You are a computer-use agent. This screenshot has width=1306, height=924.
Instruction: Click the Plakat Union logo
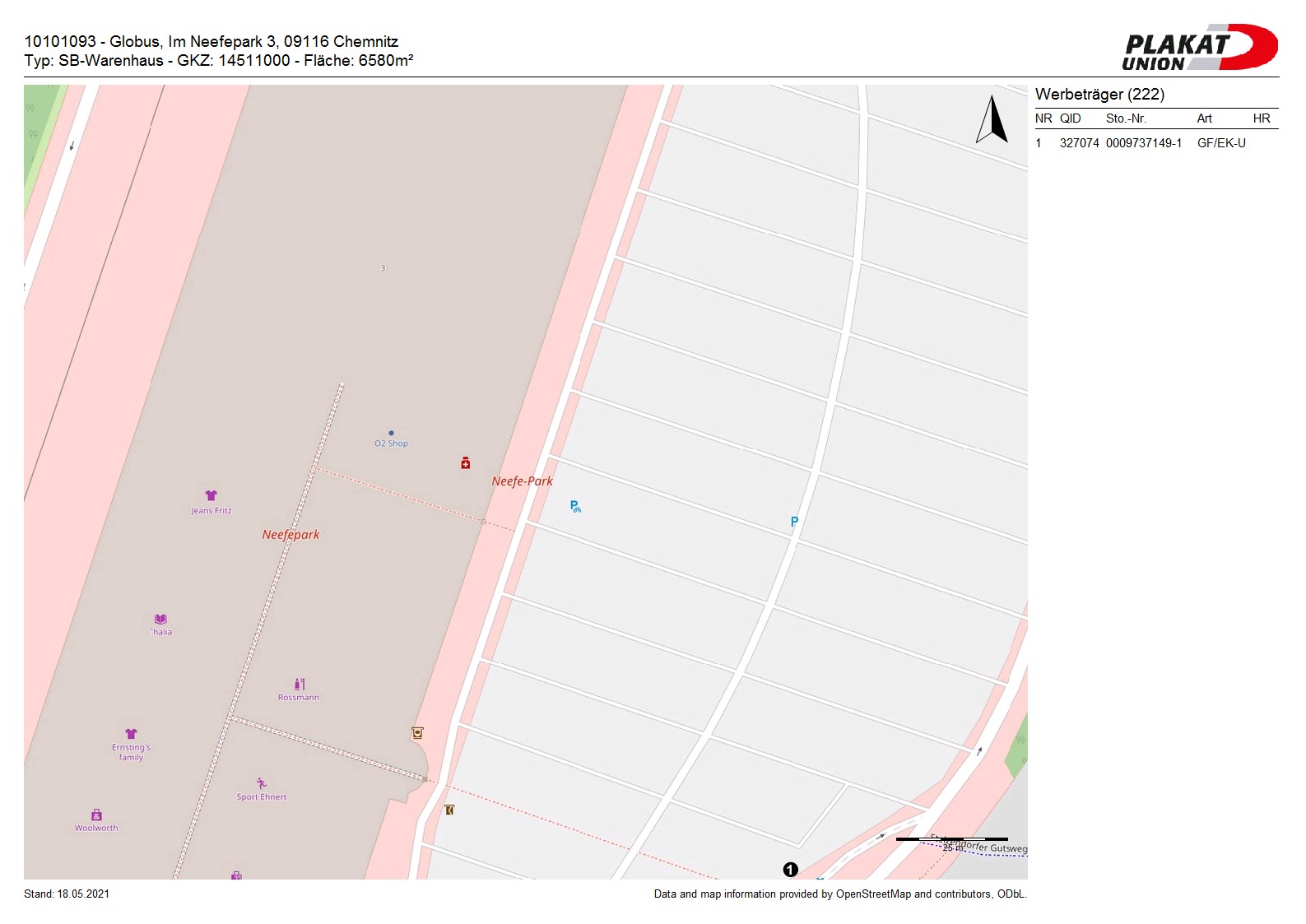[1199, 48]
